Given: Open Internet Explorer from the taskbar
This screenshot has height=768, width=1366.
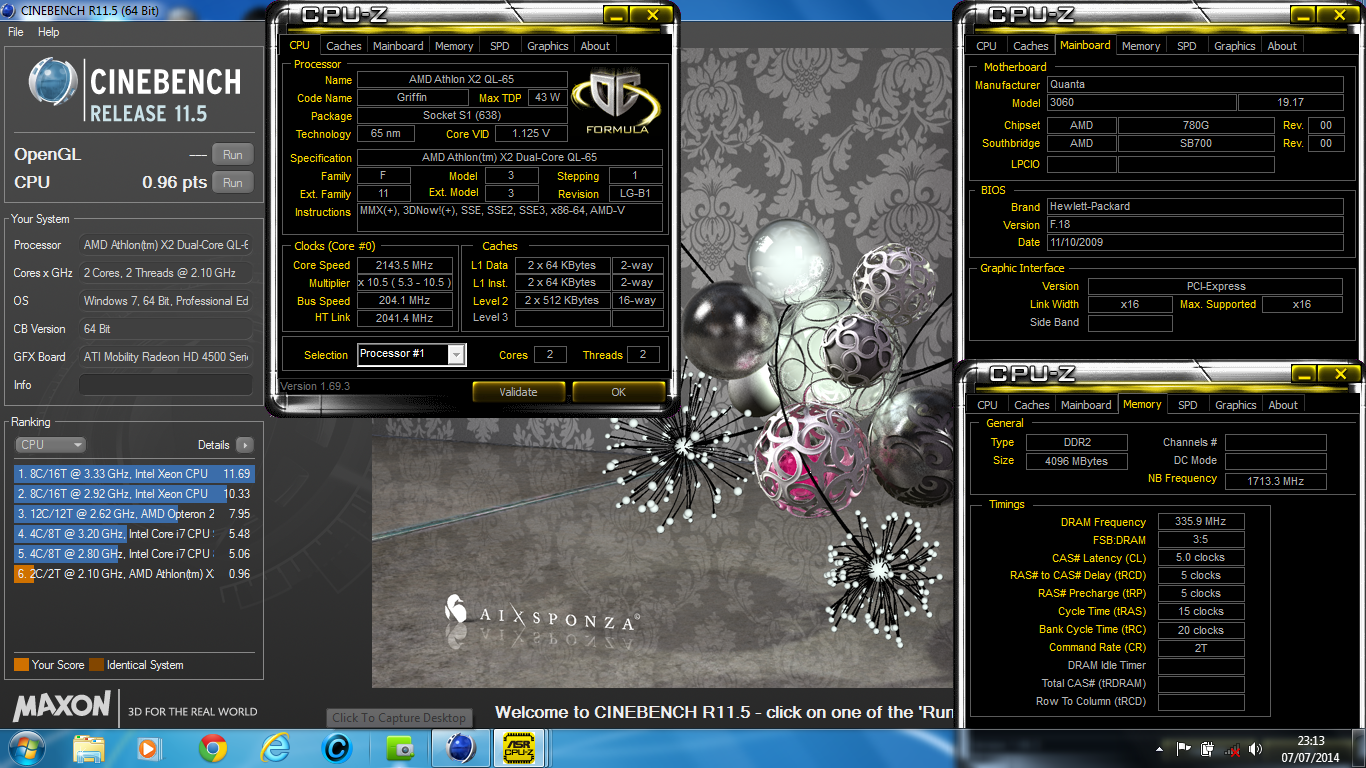Looking at the screenshot, I should point(274,748).
